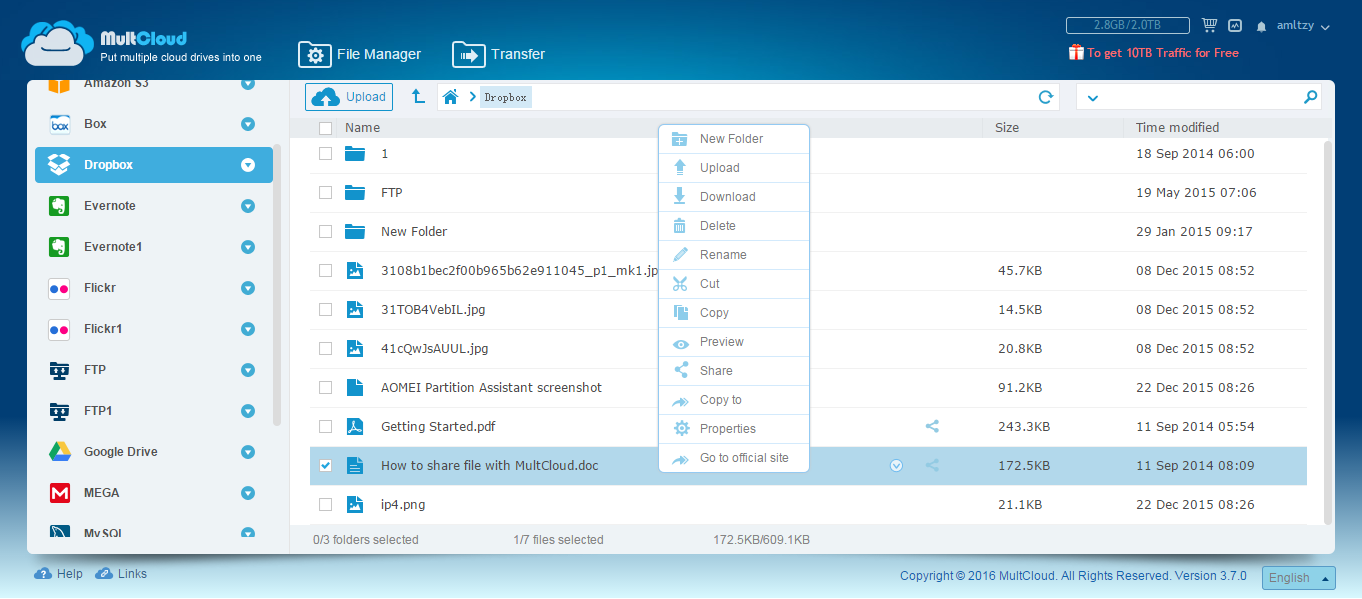Open the shopping cart icon
Viewport: 1362px width, 599px height.
click(x=1209, y=26)
